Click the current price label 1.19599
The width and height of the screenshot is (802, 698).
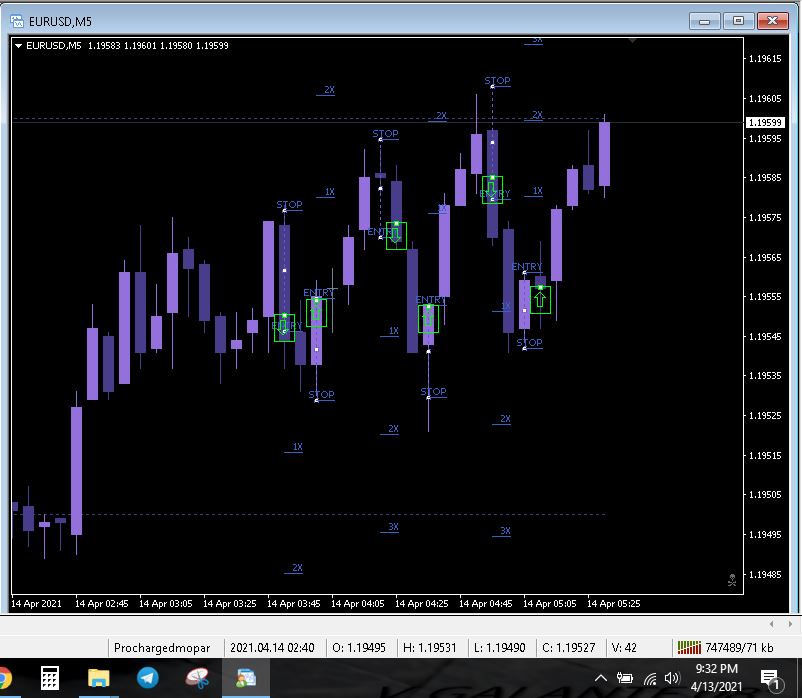(x=765, y=122)
